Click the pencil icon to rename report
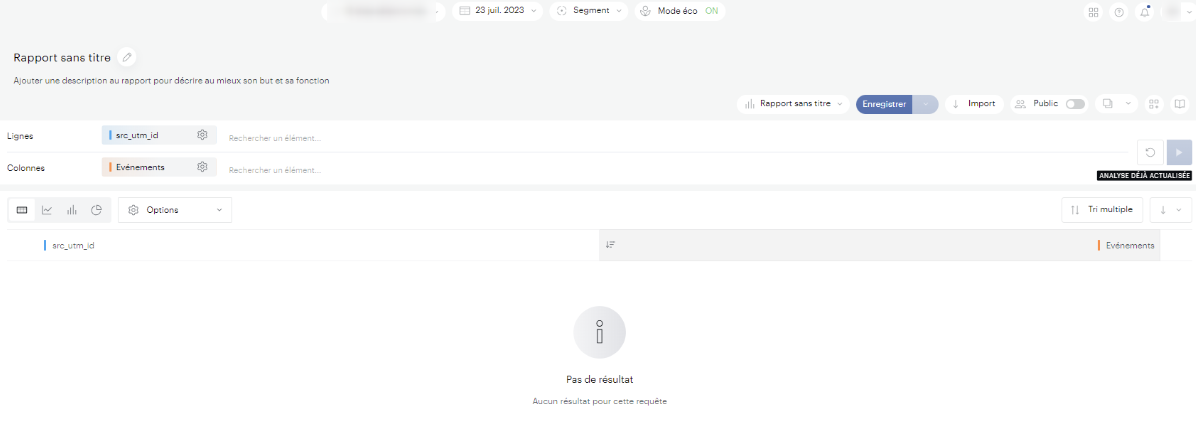Image resolution: width=1196 pixels, height=421 pixels. (127, 58)
